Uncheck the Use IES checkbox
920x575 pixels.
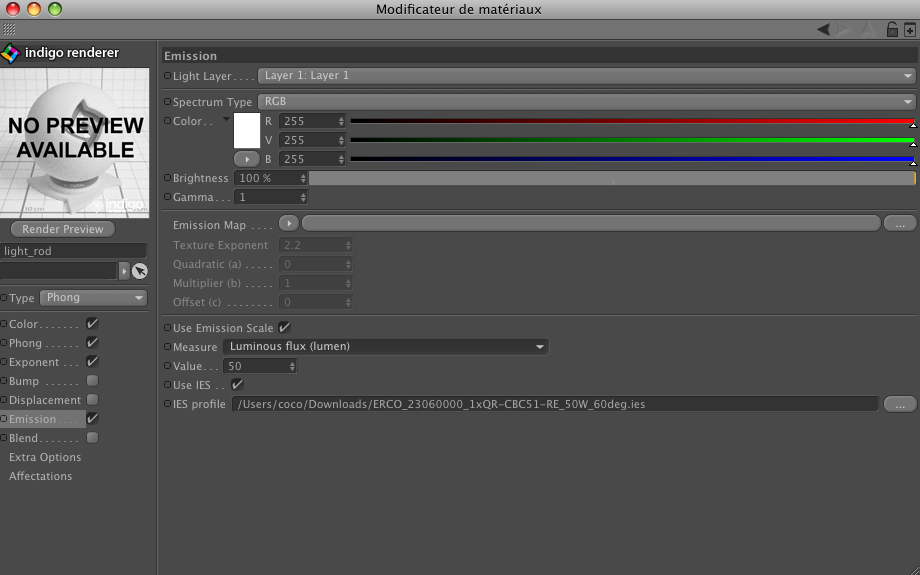point(237,385)
